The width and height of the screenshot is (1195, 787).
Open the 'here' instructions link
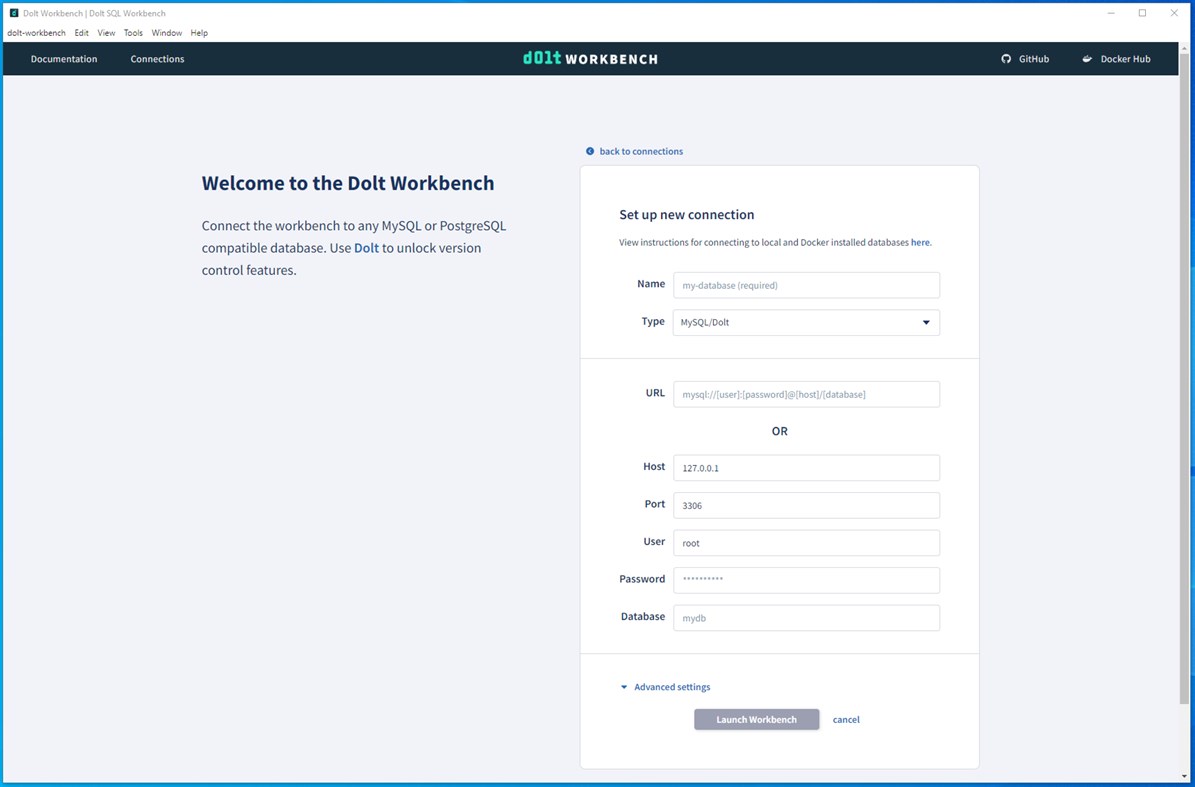tap(920, 242)
